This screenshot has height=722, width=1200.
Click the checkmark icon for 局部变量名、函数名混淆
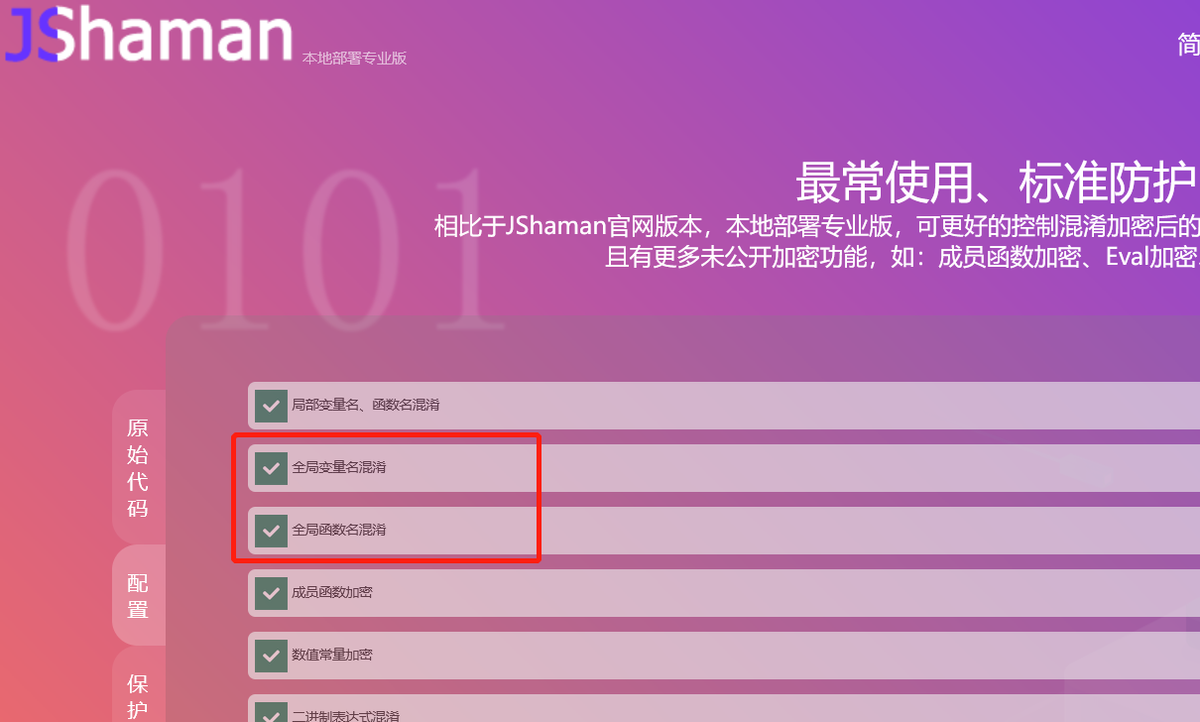click(x=270, y=405)
